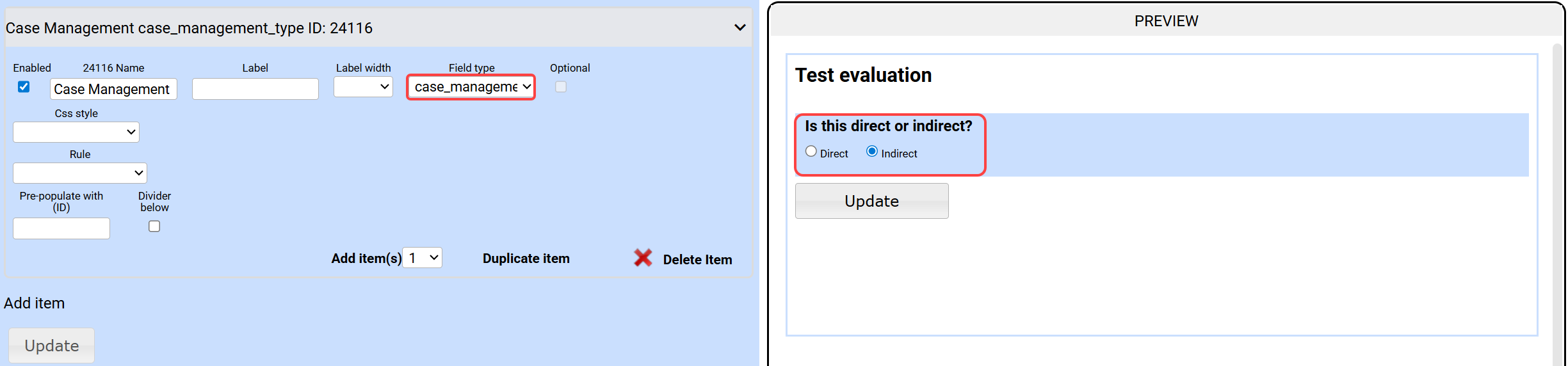1568x366 pixels.
Task: Expand the Css style dropdown
Action: (x=76, y=132)
